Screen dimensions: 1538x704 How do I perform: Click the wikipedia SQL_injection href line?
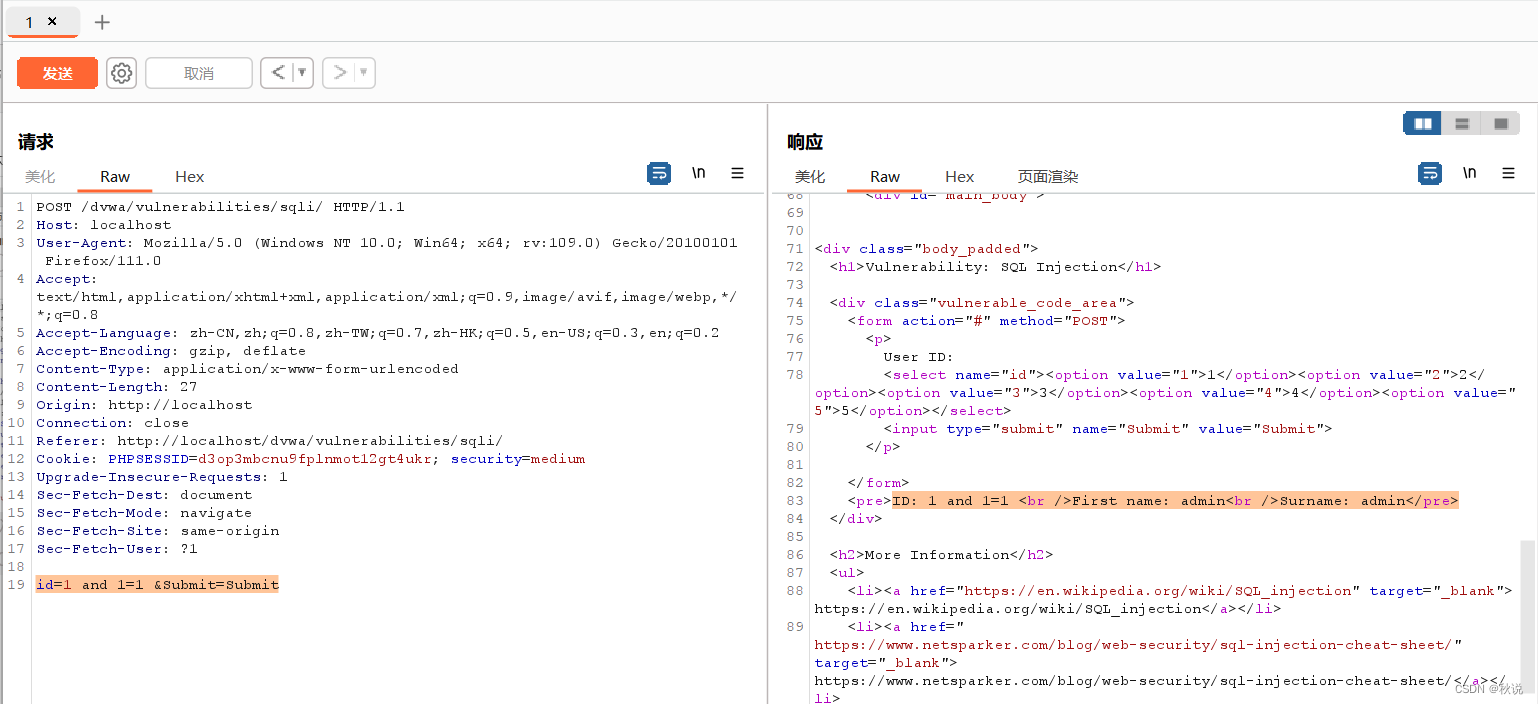pyautogui.click(x=1180, y=591)
